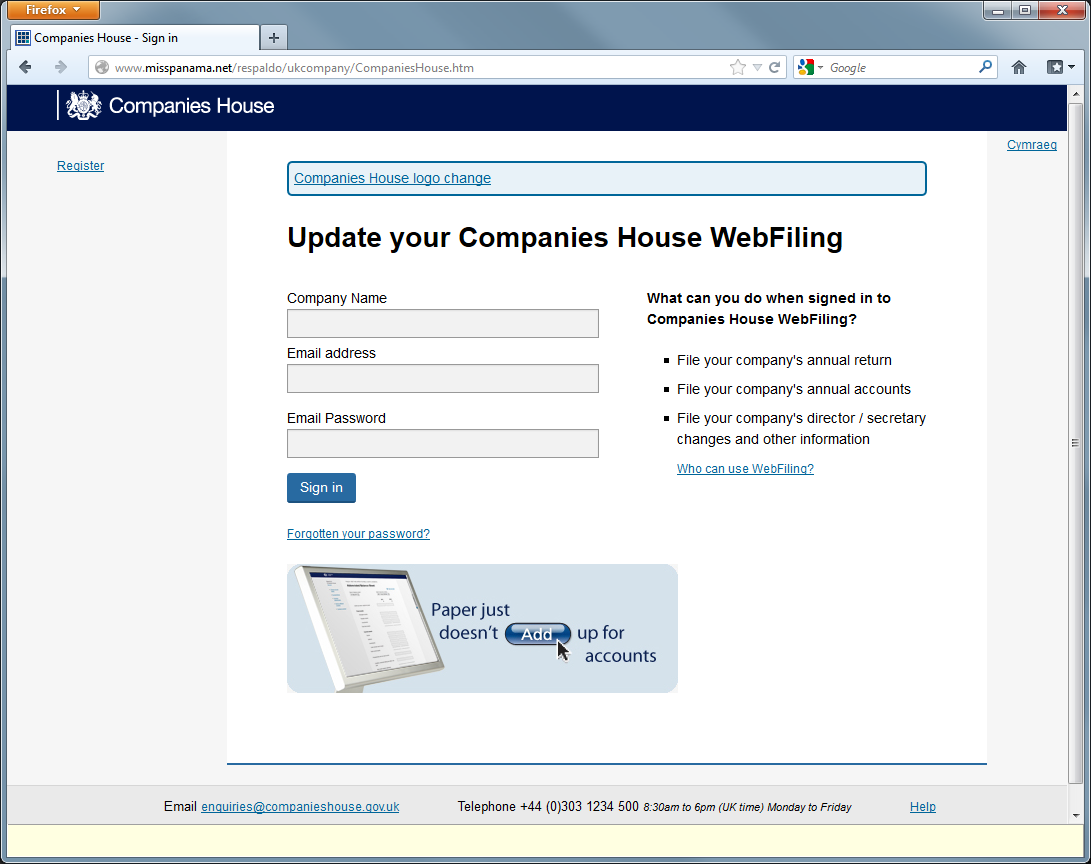Click 'File your company's annual return' text
This screenshot has width=1091, height=864.
click(x=784, y=360)
